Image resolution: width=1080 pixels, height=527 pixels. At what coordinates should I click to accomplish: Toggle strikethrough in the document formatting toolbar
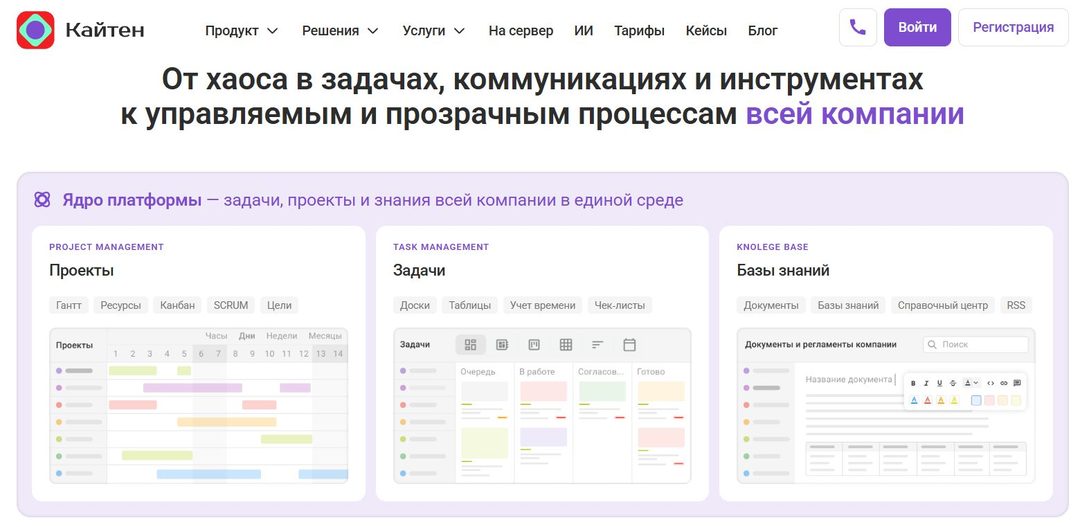click(x=953, y=383)
